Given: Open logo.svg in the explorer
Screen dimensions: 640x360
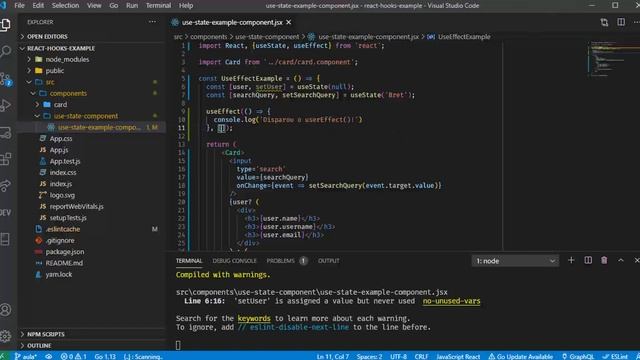Looking at the screenshot, I should [x=62, y=195].
